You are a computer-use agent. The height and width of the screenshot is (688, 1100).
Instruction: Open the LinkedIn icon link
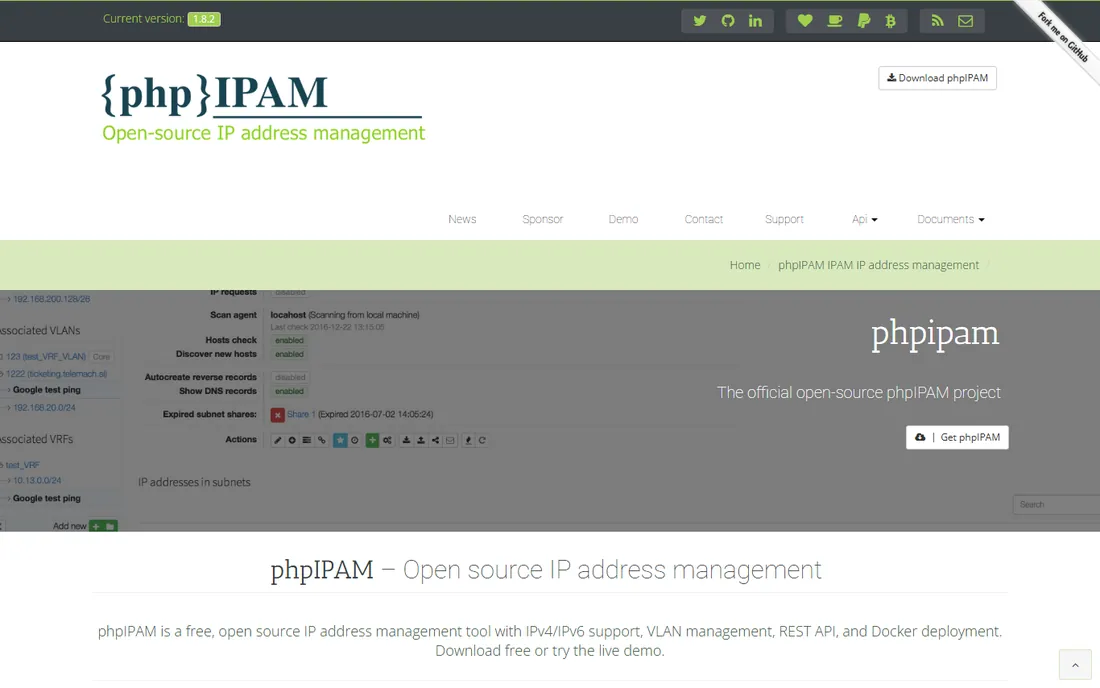(755, 20)
